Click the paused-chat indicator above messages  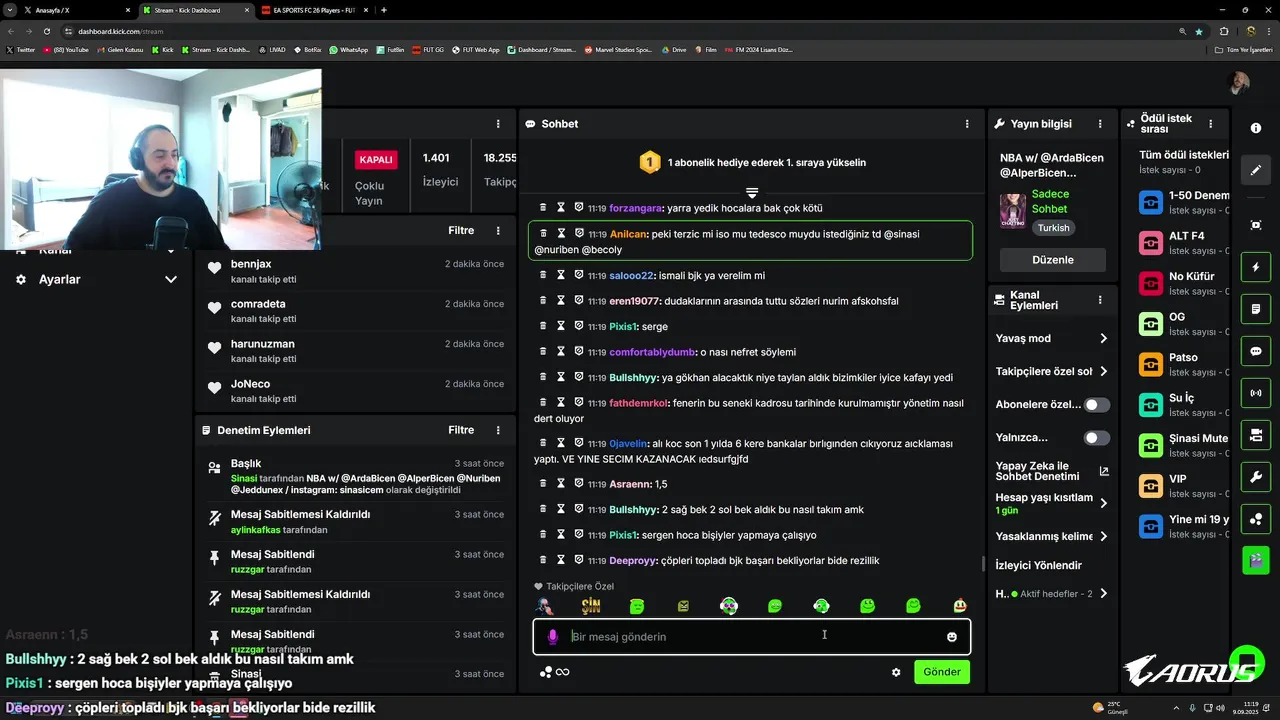(x=752, y=192)
